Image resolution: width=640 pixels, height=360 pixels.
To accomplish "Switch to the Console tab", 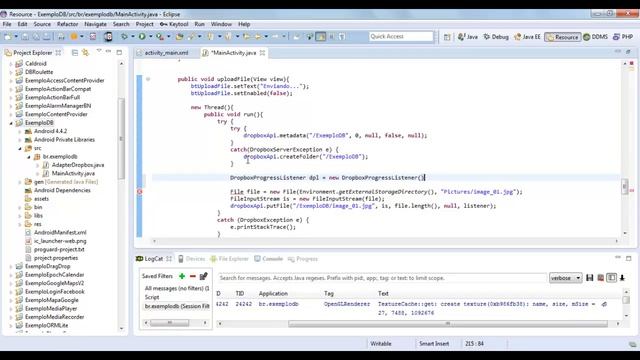I will [x=269, y=259].
